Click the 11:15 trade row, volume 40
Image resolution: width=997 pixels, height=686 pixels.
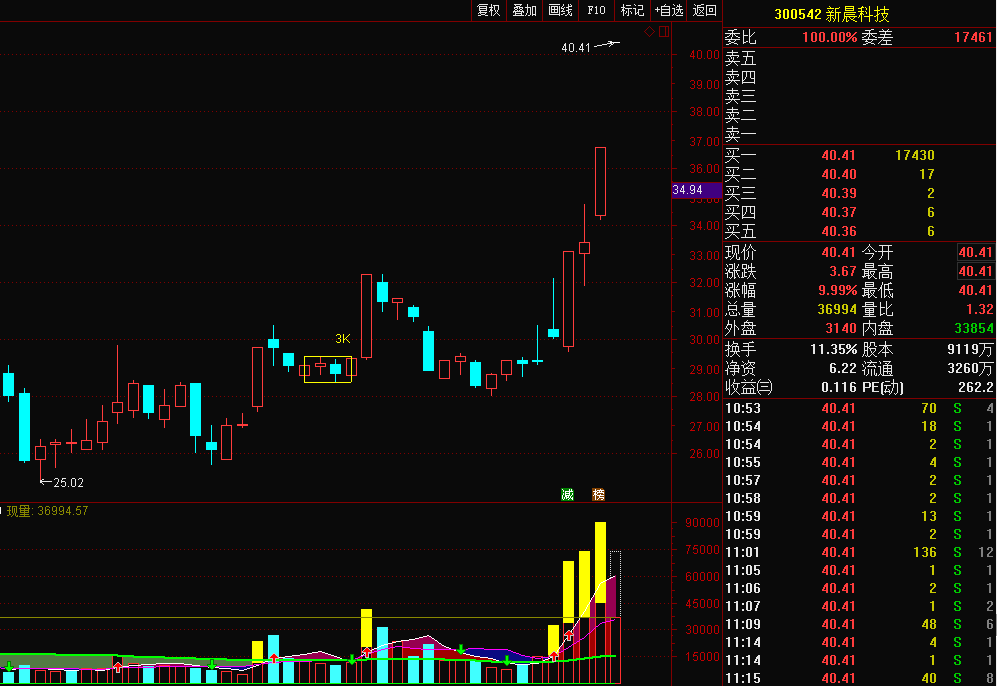[860, 678]
